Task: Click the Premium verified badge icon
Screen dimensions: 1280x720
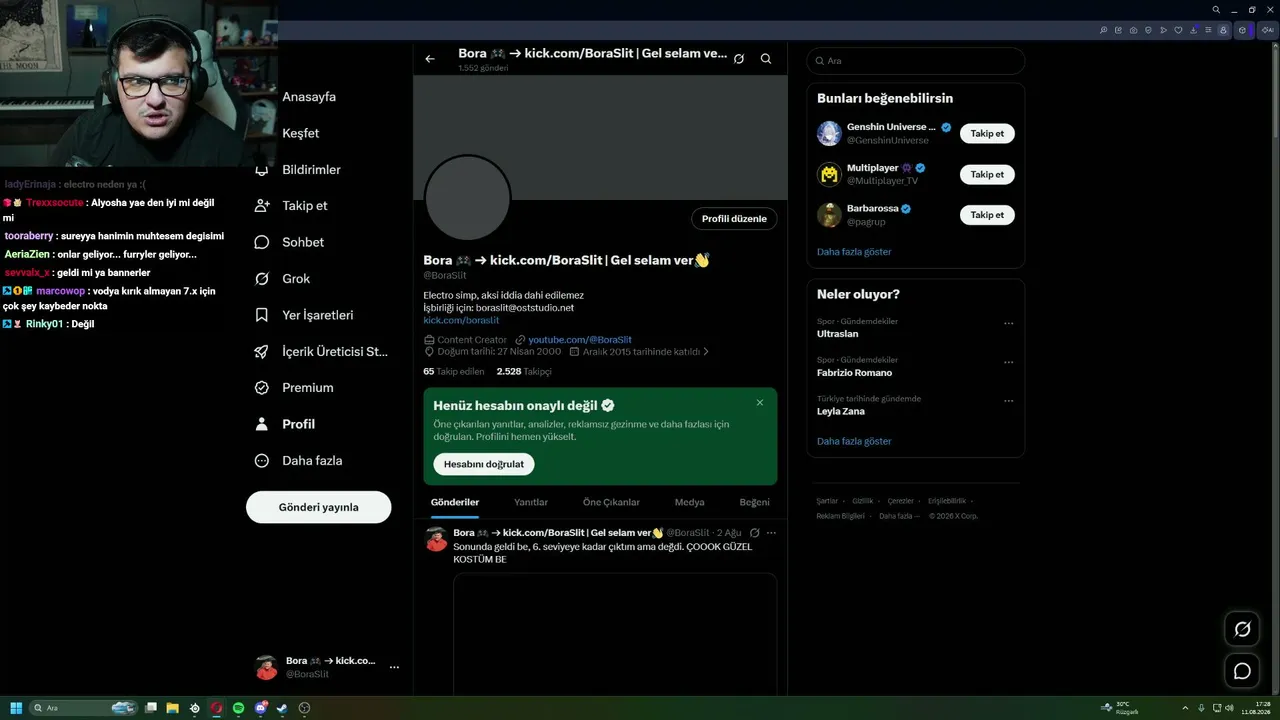Action: click(x=262, y=388)
